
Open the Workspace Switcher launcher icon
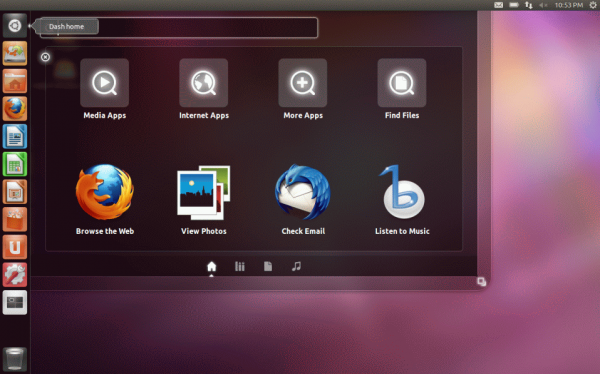click(x=15, y=302)
